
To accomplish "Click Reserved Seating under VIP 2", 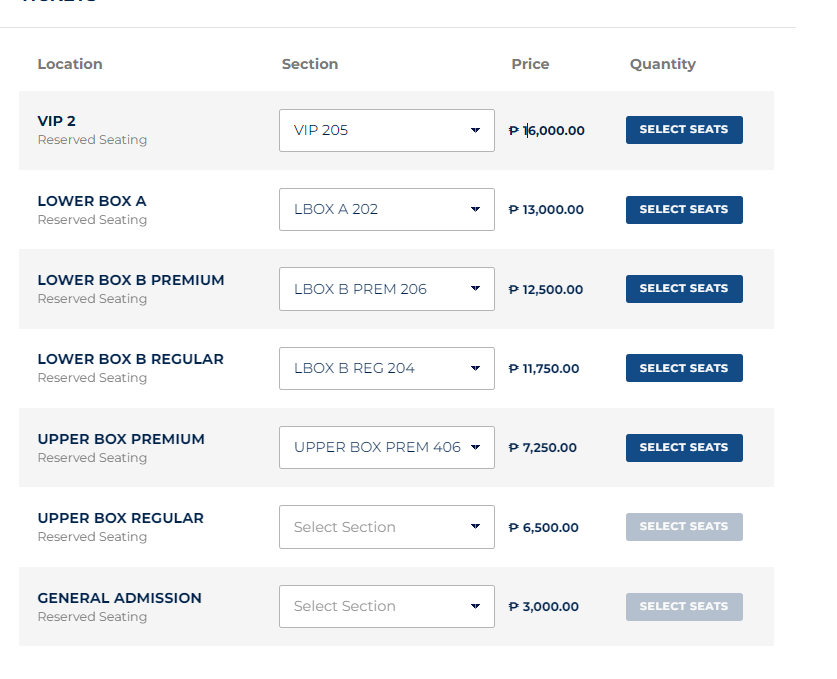I will pyautogui.click(x=92, y=140).
